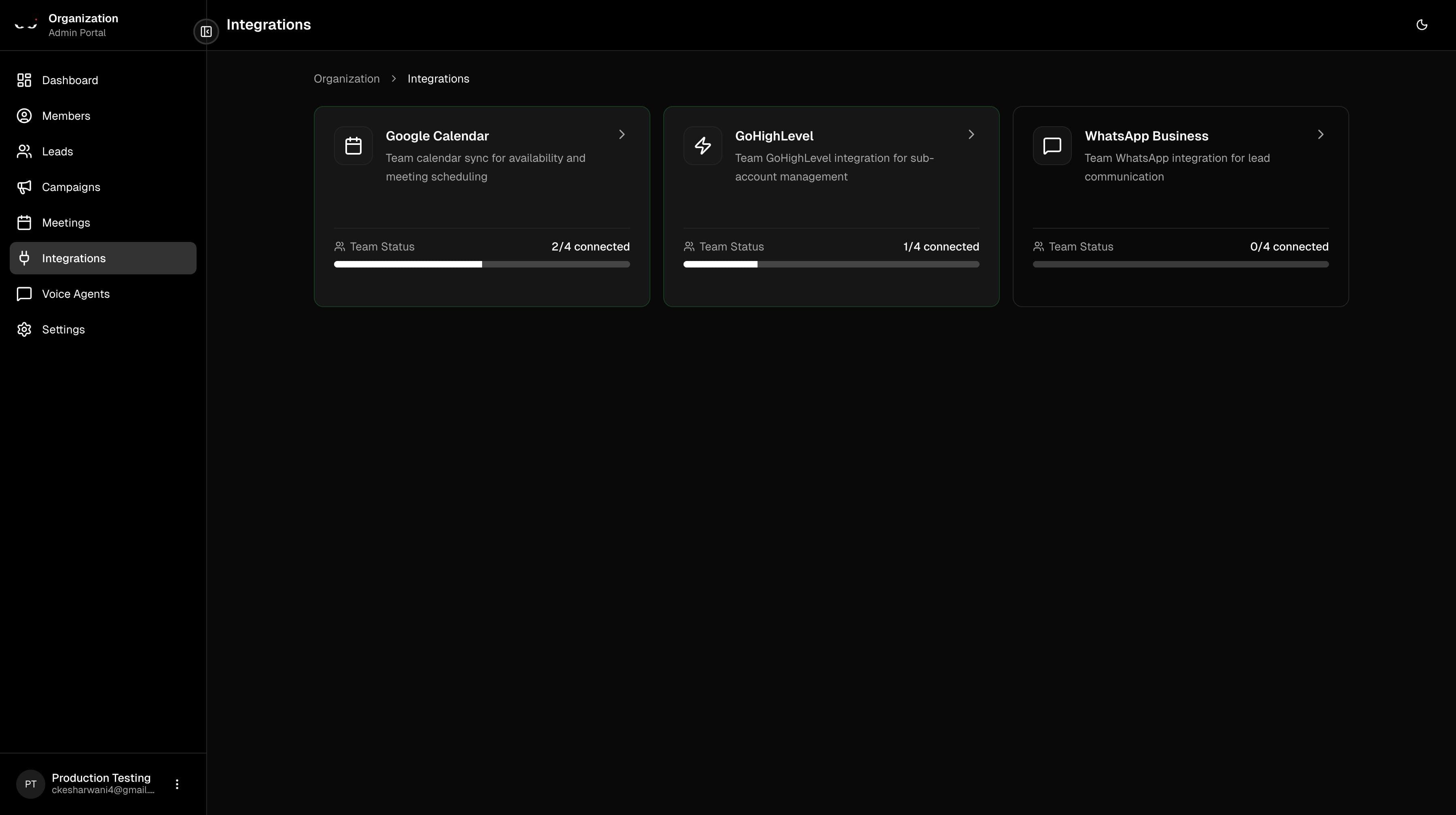Image resolution: width=1456 pixels, height=815 pixels.
Task: Collapse the sidebar using the panel toggle
Action: point(206,32)
